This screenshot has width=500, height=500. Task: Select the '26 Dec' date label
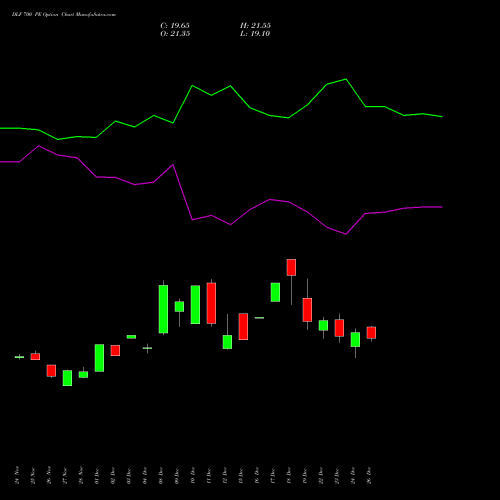point(369,475)
